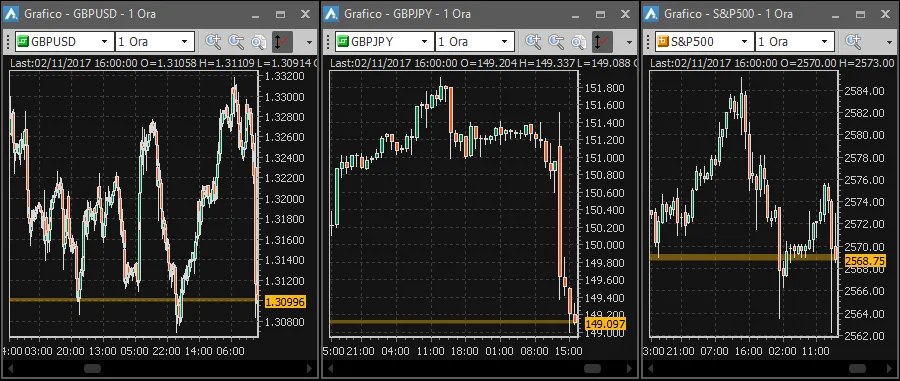Click the right scroll arrow under GBPJPY chart

click(630, 368)
